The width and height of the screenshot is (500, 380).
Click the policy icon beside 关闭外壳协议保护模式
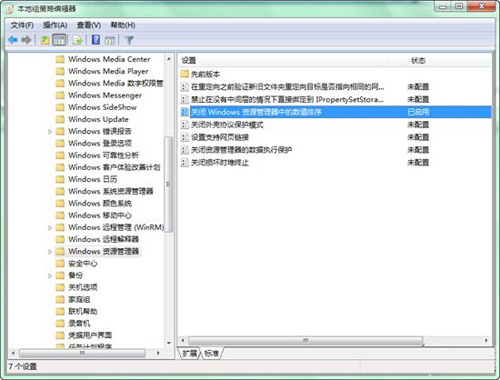(184, 125)
